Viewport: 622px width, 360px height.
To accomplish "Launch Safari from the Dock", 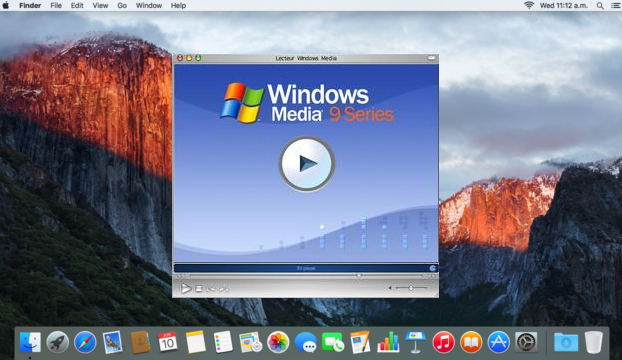I will point(85,342).
